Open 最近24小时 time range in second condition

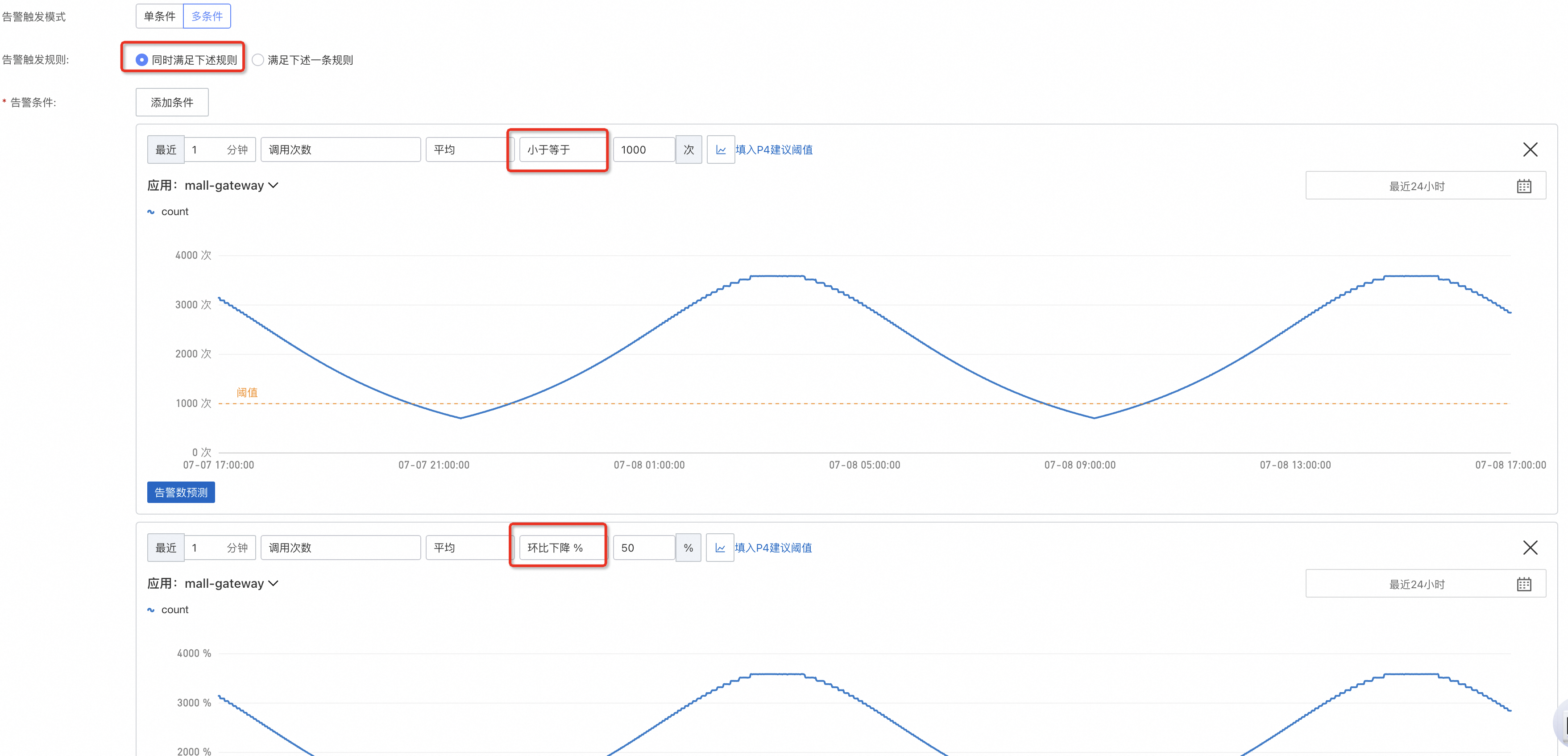[1425, 584]
